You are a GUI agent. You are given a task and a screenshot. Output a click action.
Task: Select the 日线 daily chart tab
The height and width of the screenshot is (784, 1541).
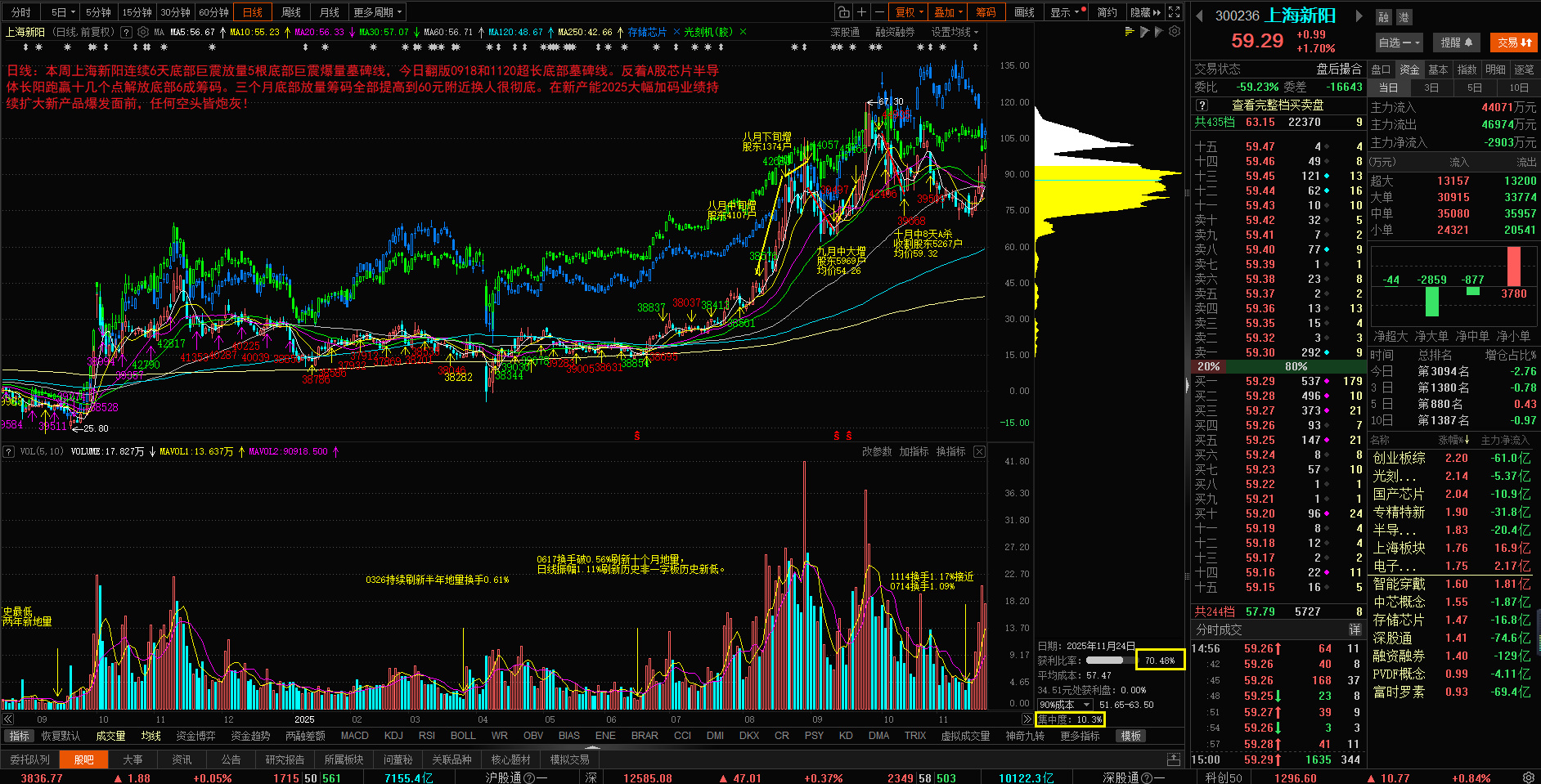pos(252,12)
